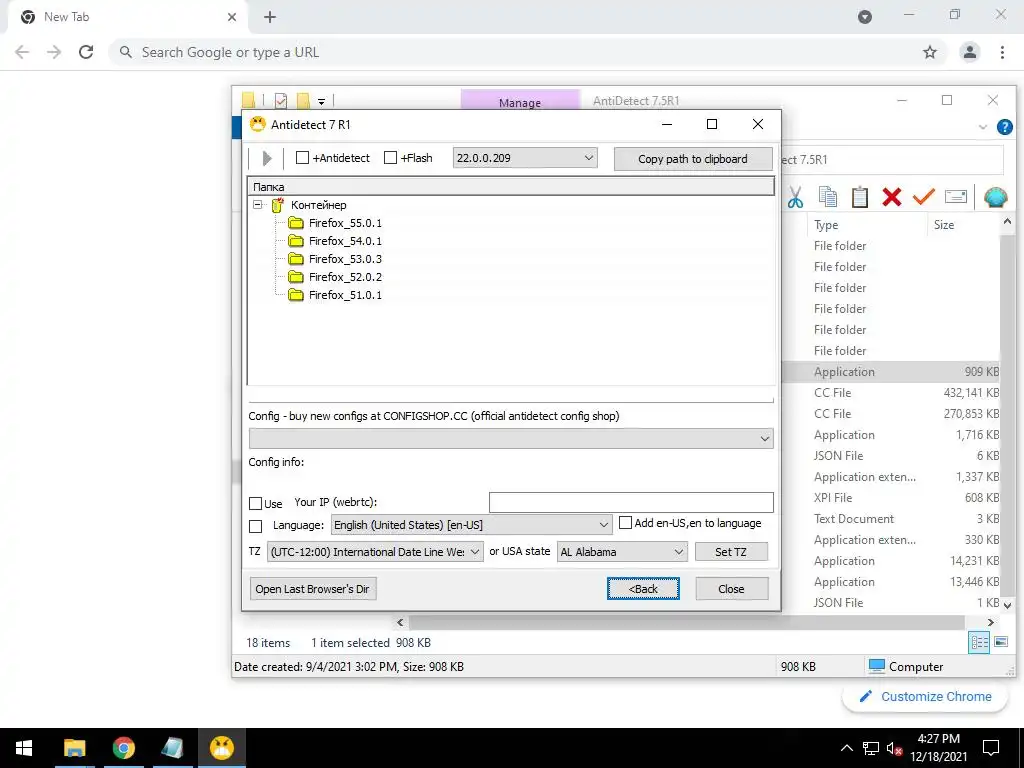Click the orange checkmark icon in Explorer toolbar
The image size is (1024, 768).
[923, 196]
